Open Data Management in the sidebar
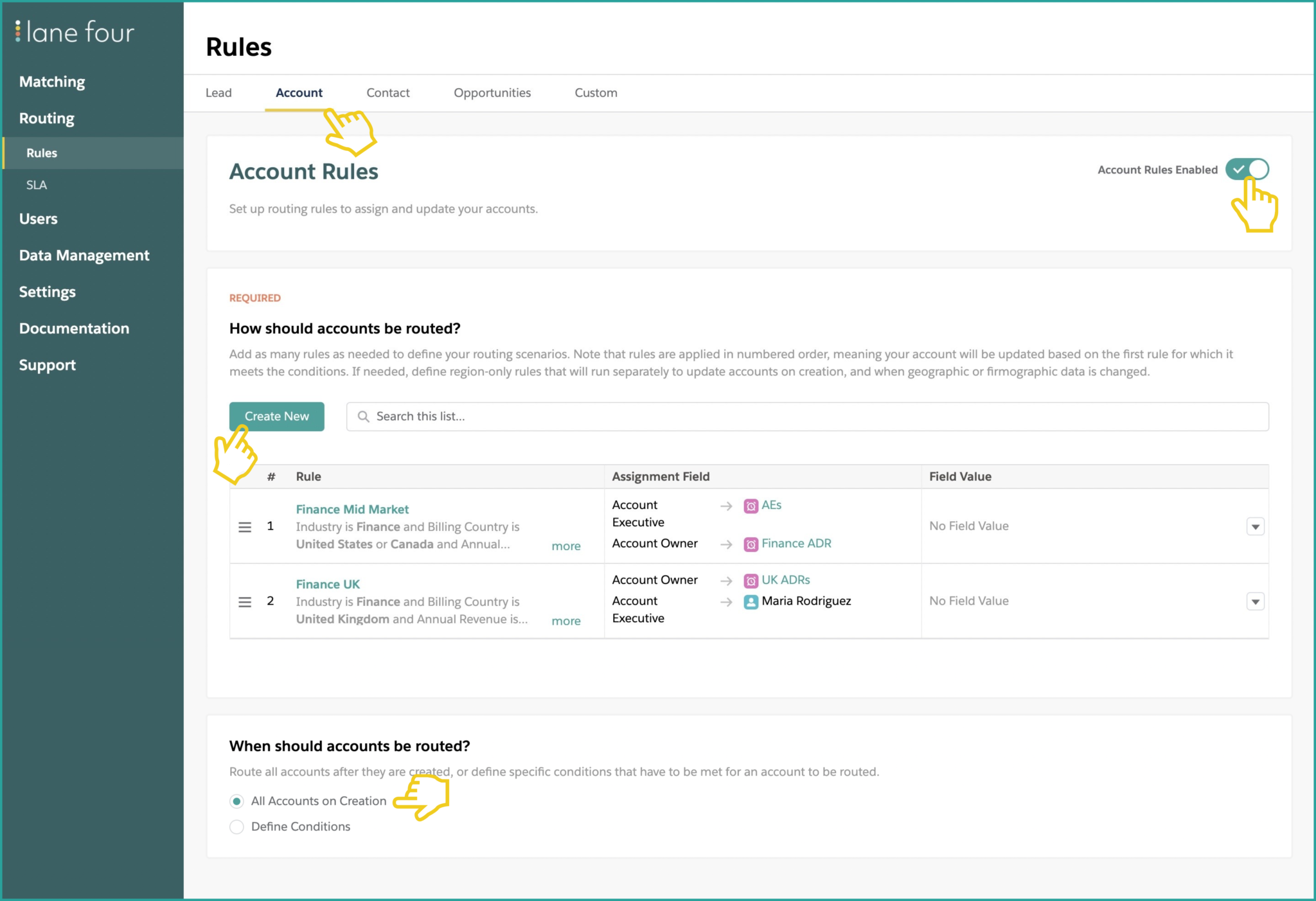 (84, 256)
